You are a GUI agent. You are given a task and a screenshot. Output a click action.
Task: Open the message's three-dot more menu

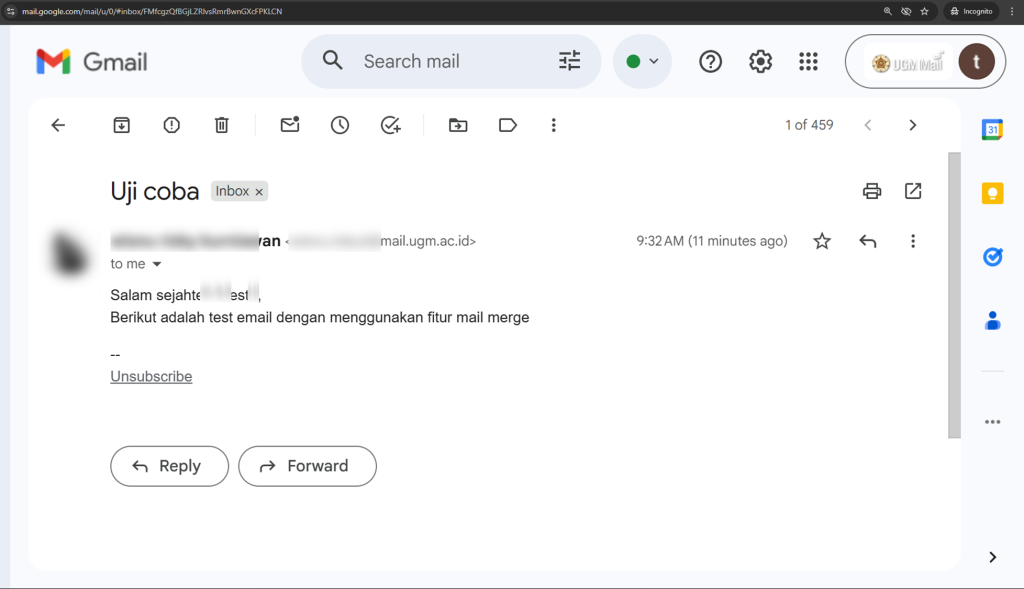coord(912,241)
